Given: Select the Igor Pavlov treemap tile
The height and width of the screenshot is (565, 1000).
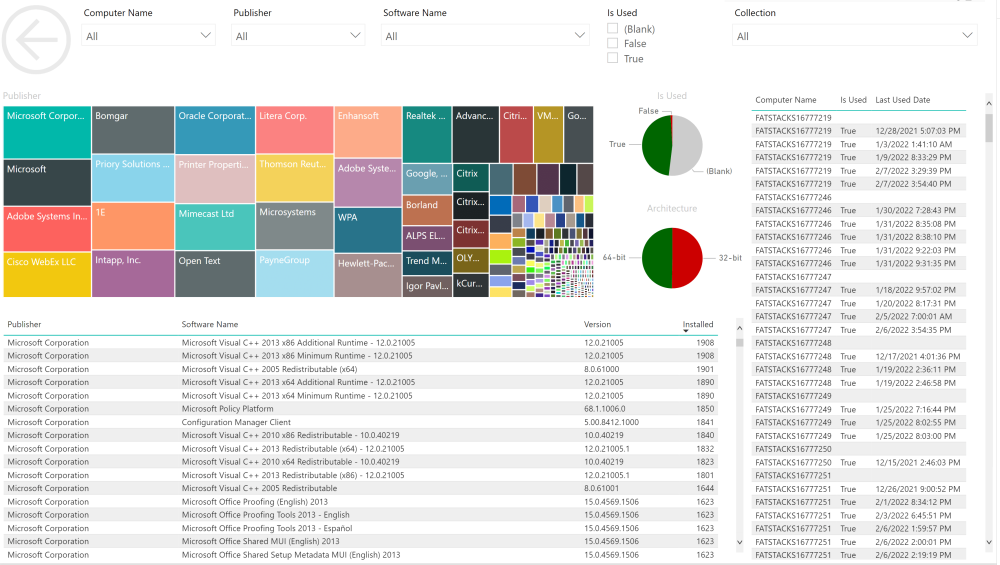Looking at the screenshot, I should 427,286.
